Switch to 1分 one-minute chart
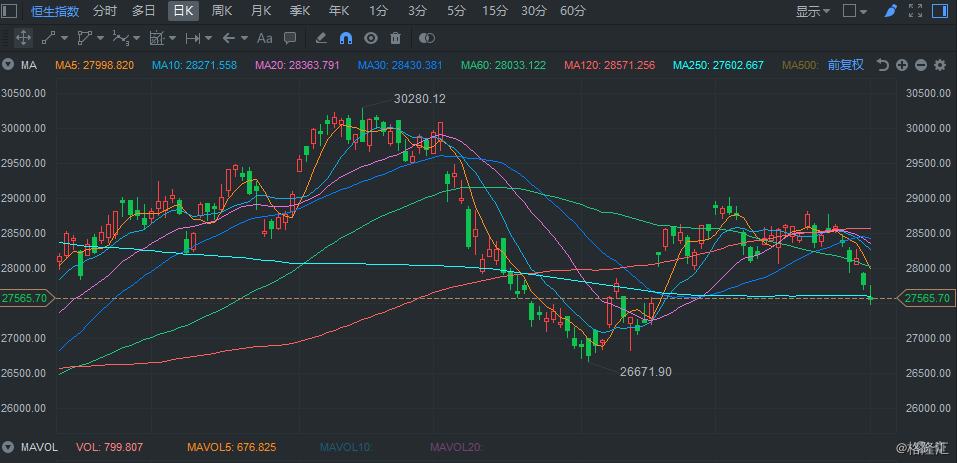The height and width of the screenshot is (463, 957). coord(378,10)
